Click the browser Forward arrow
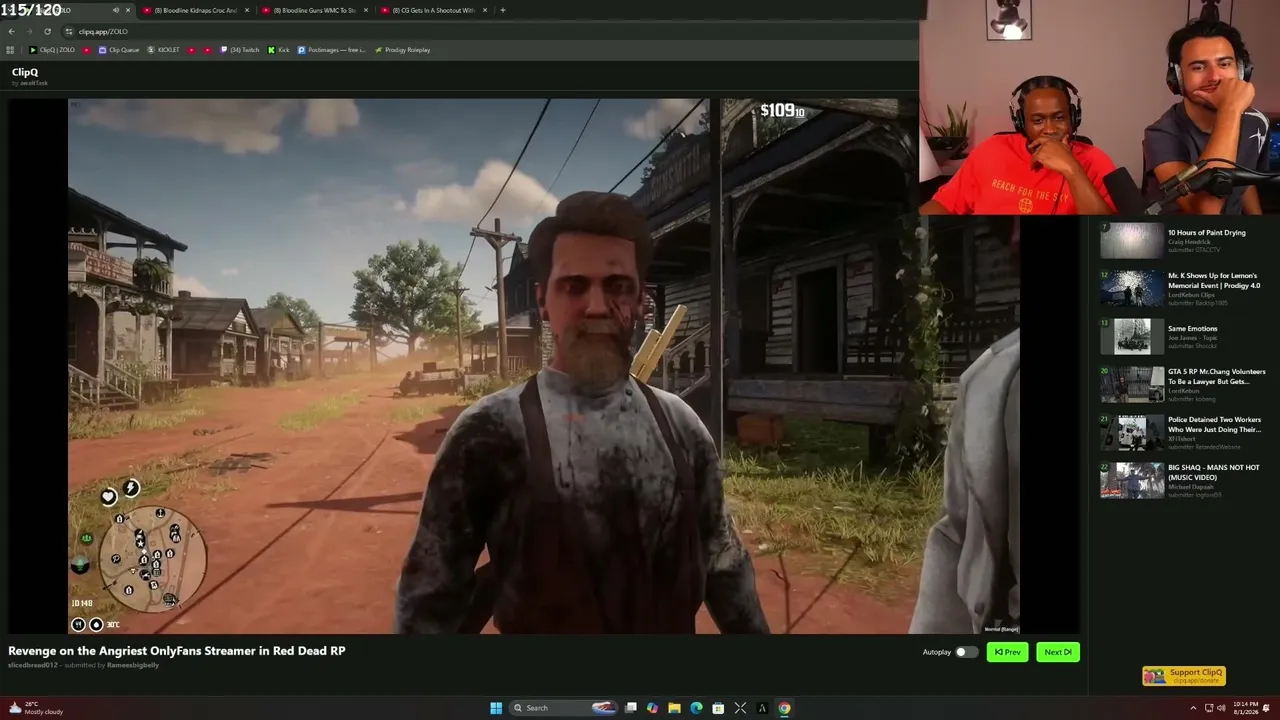 tap(29, 31)
